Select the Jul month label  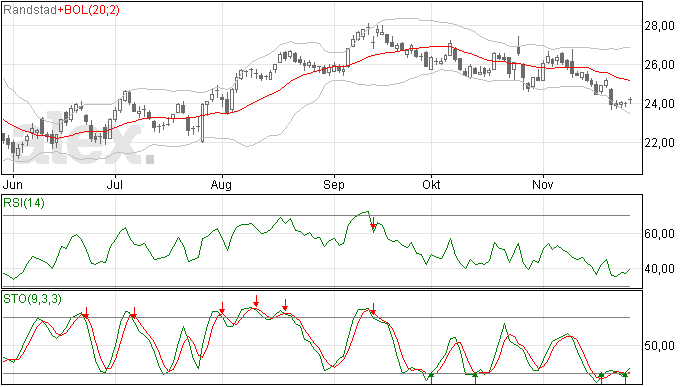pyautogui.click(x=114, y=184)
